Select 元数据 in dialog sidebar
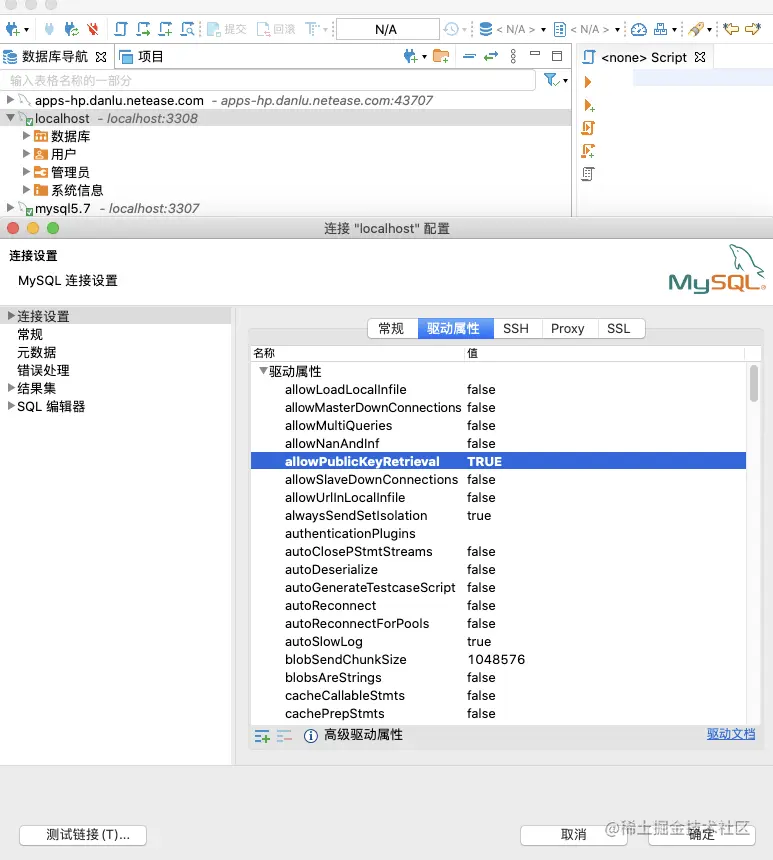This screenshot has height=860, width=773. tap(36, 352)
